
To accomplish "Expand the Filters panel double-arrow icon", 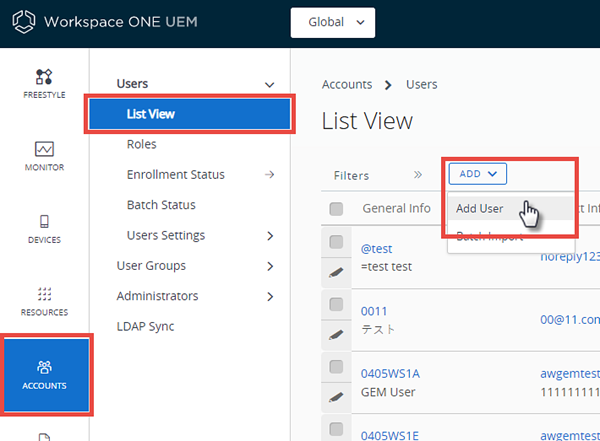I will [418, 175].
